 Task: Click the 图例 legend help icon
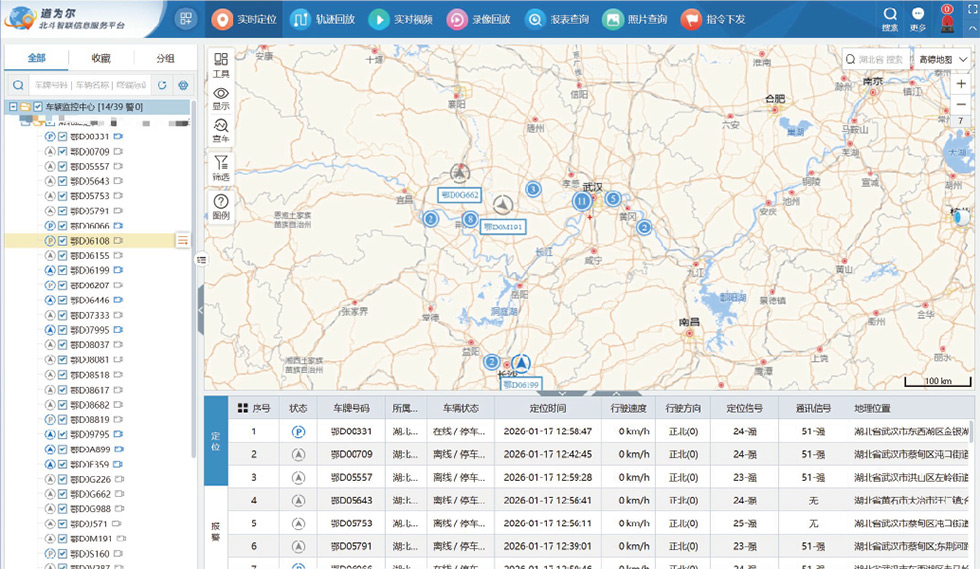[221, 202]
